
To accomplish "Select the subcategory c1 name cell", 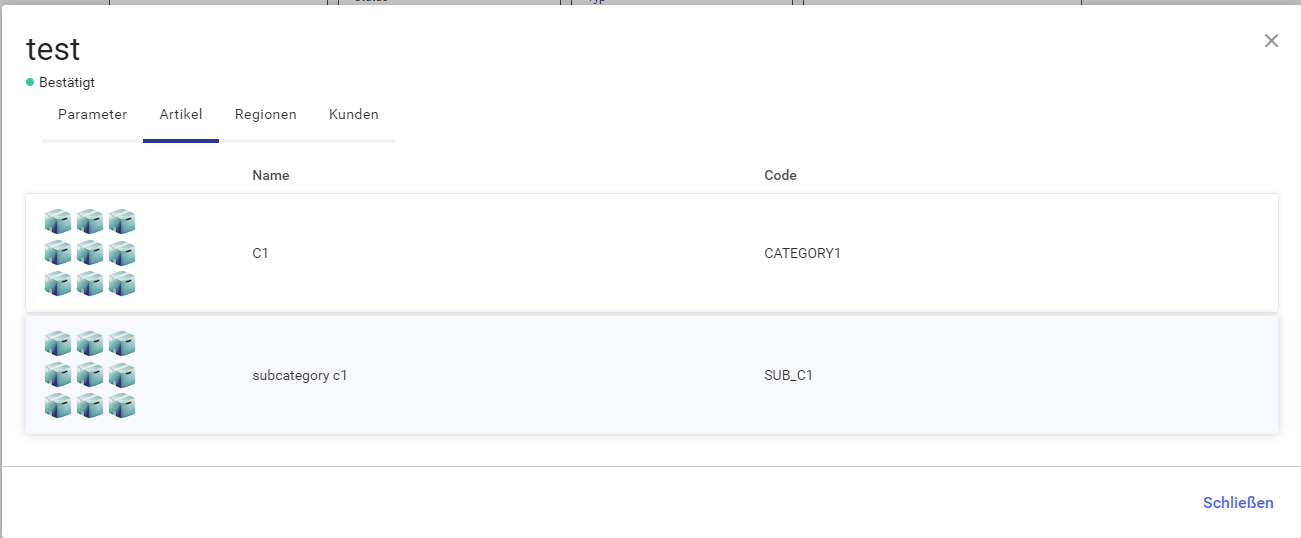I will tap(299, 376).
